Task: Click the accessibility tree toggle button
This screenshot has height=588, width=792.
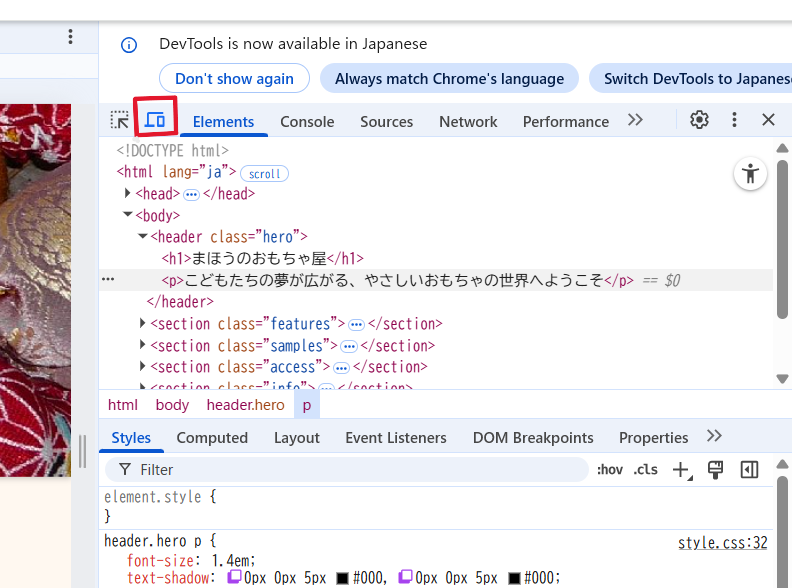Action: [750, 174]
